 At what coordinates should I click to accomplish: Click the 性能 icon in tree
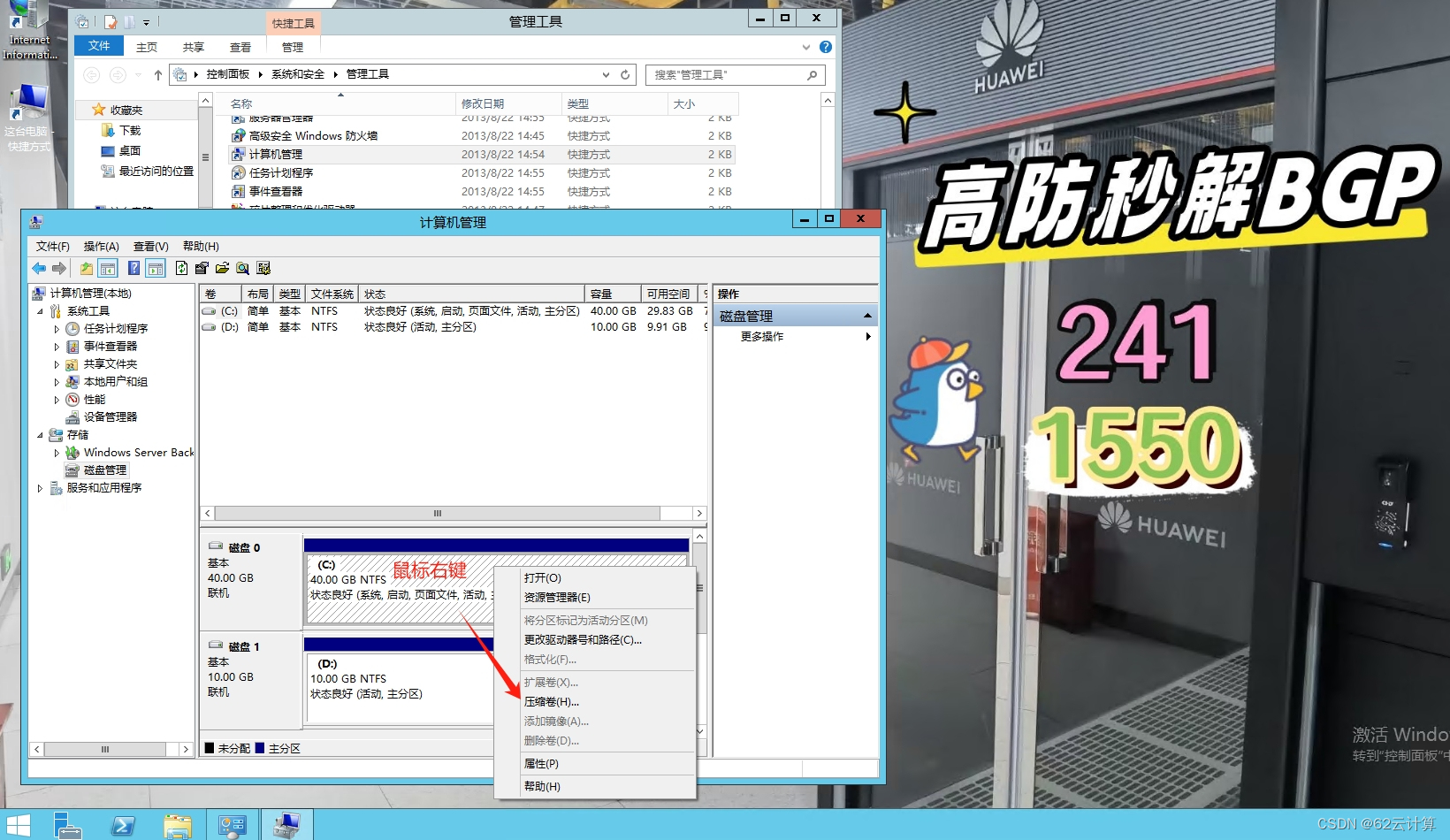pos(72,400)
